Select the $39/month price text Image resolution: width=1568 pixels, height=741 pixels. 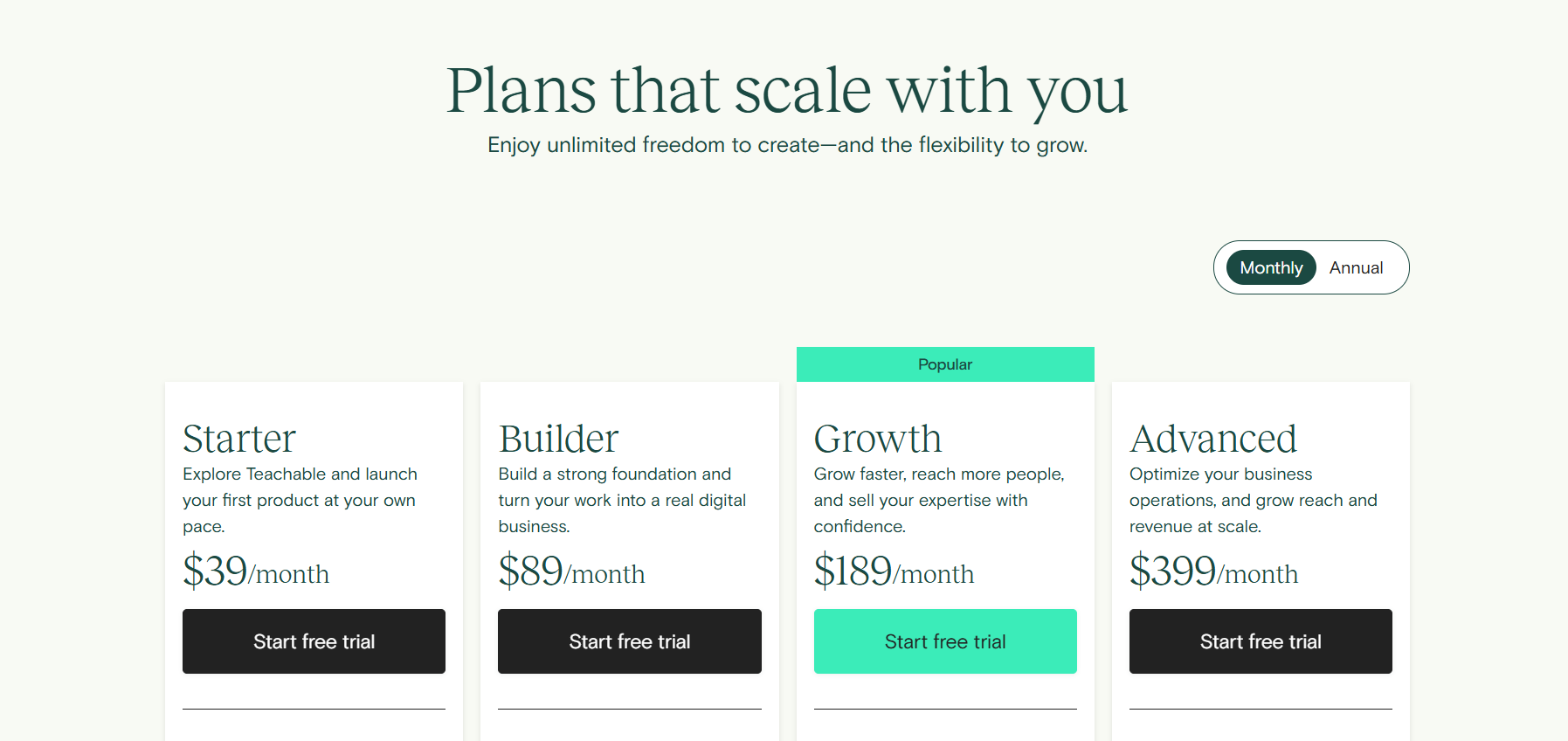(x=256, y=571)
